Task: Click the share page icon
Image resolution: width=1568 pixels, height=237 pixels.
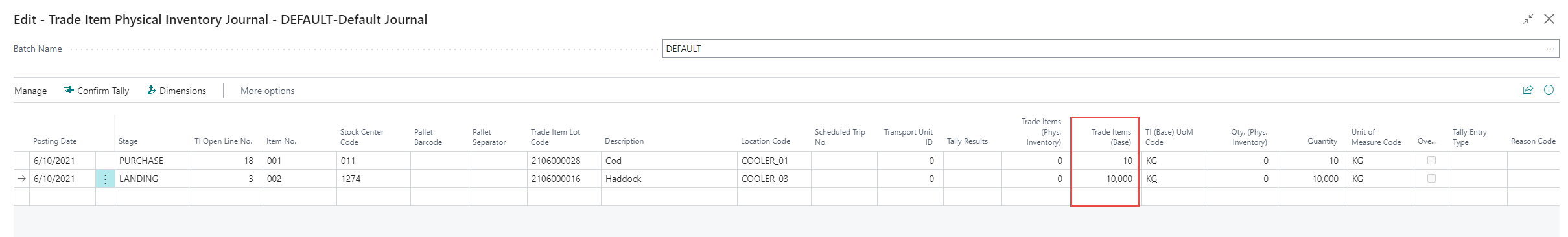Action: click(x=1528, y=90)
